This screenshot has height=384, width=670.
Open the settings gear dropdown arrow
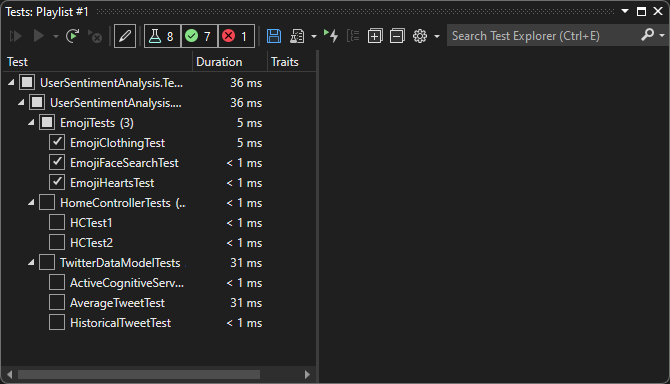437,37
